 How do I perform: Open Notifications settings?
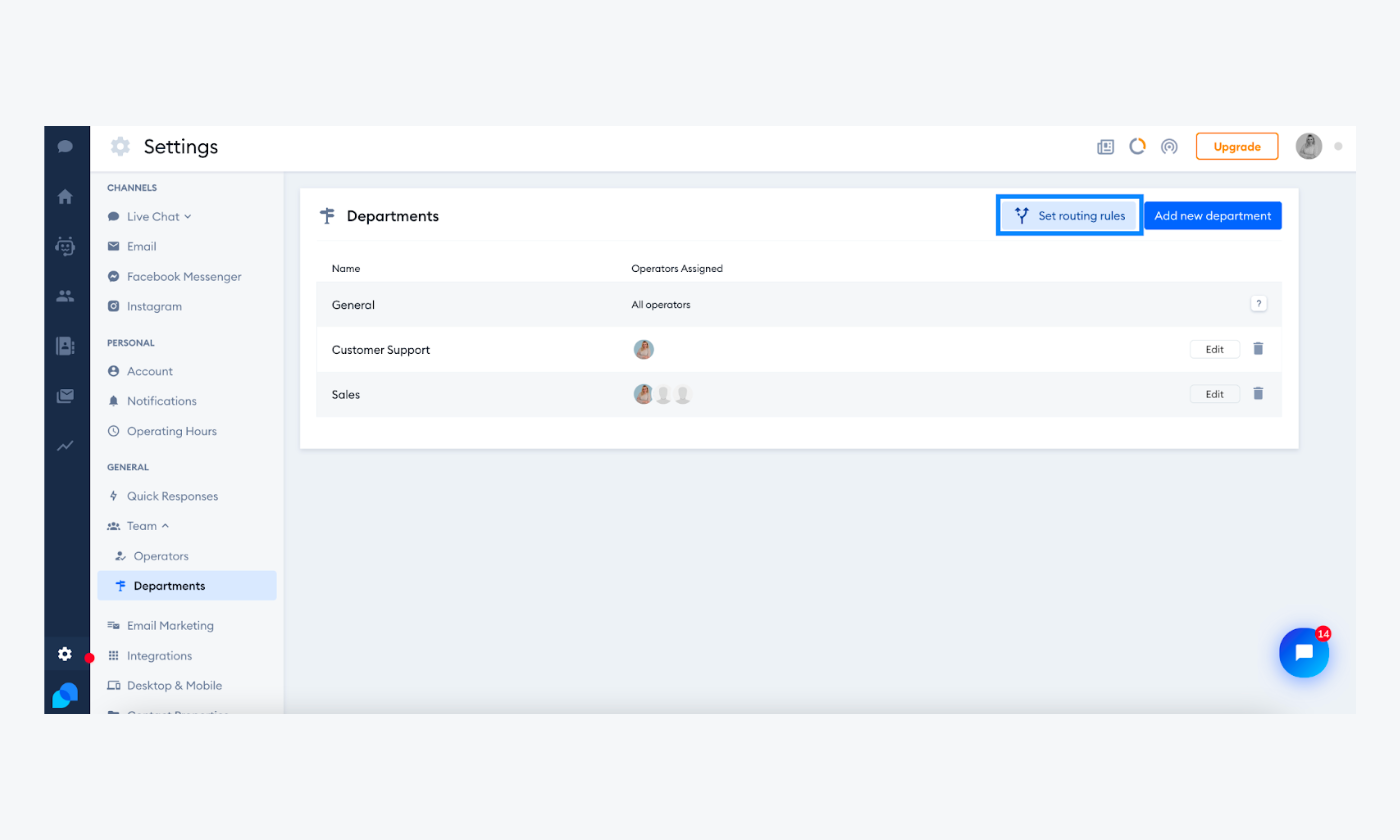(x=152, y=401)
